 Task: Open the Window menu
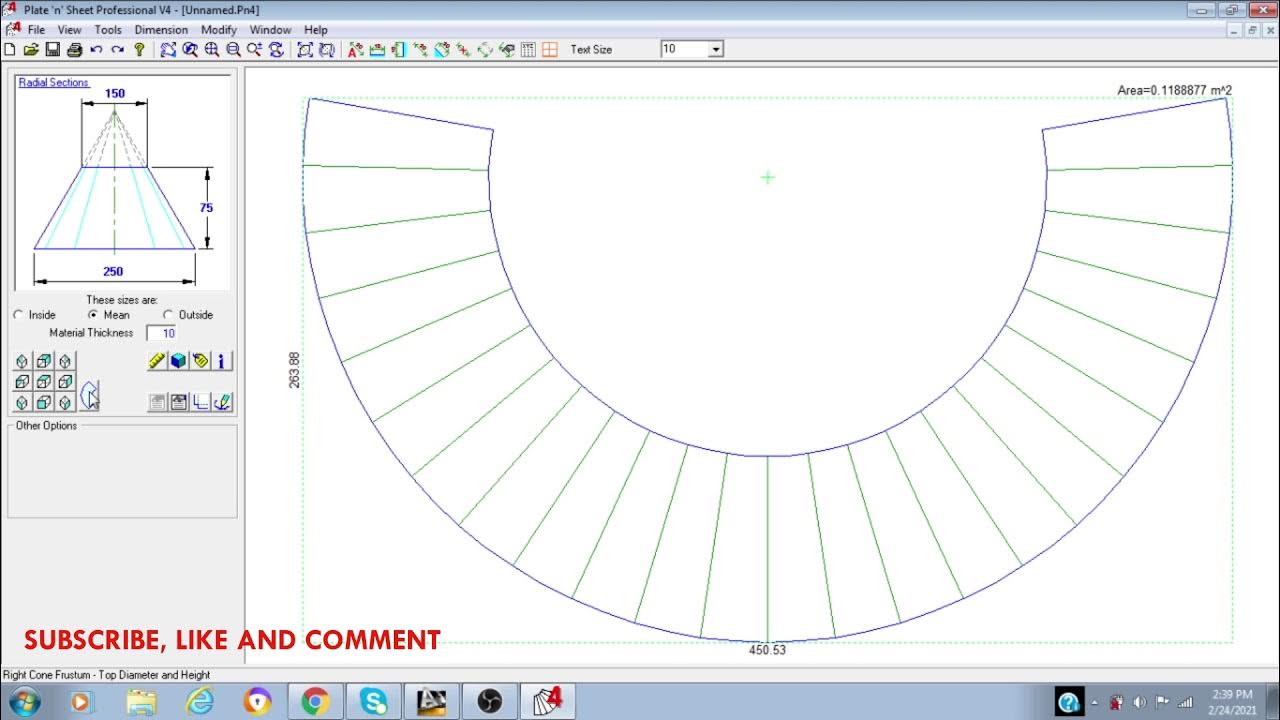[270, 30]
